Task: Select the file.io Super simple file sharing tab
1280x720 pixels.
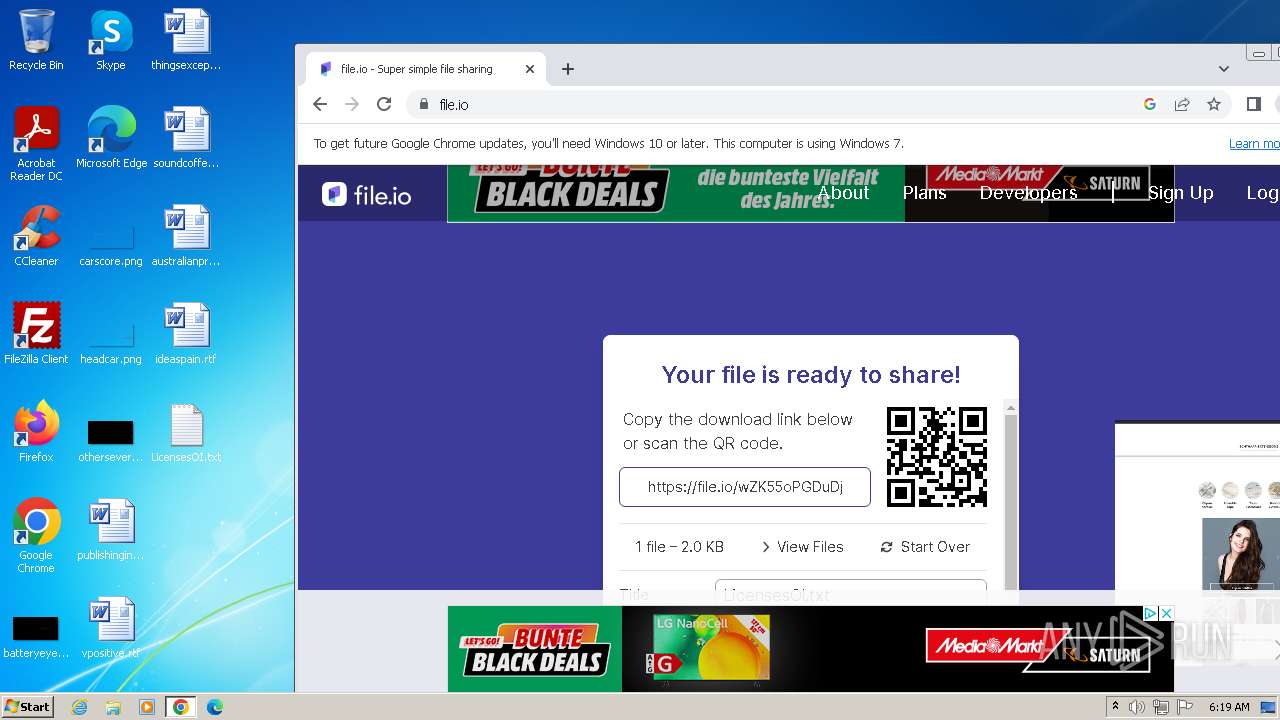Action: pyautogui.click(x=426, y=69)
